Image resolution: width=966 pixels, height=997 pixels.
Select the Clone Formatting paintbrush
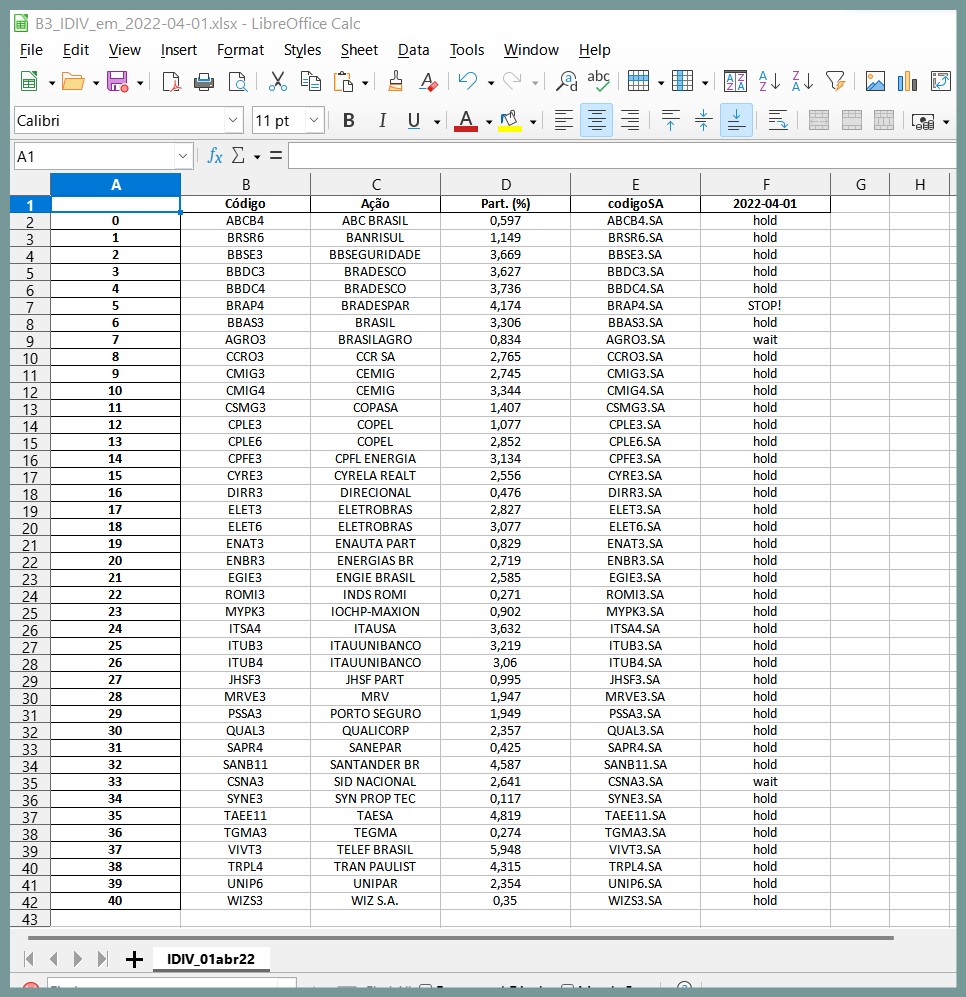coord(395,81)
